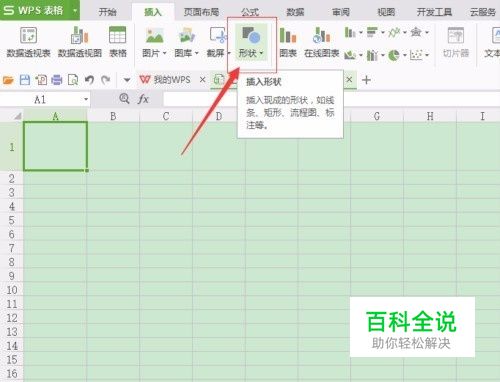Expand the quick access toolbar customize arrow
This screenshot has height=382, width=500.
tap(127, 80)
